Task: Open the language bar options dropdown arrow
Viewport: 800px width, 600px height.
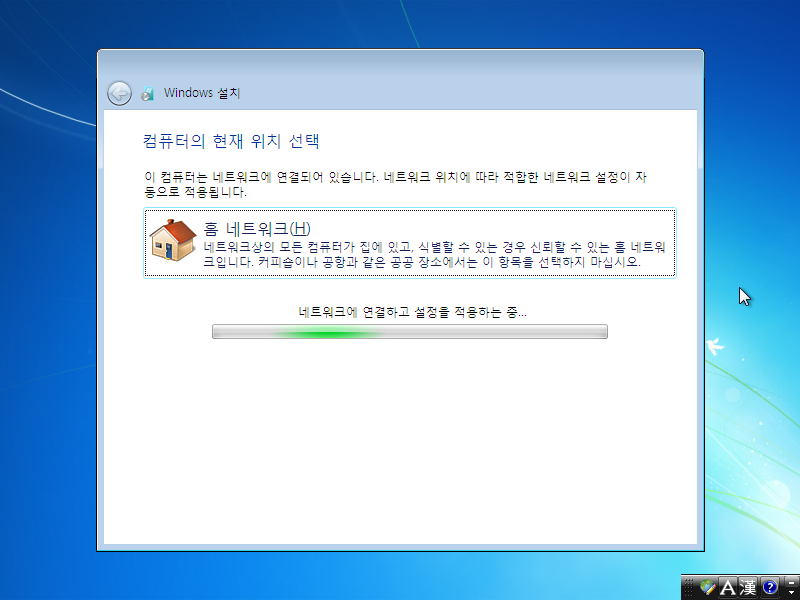Action: point(791,593)
